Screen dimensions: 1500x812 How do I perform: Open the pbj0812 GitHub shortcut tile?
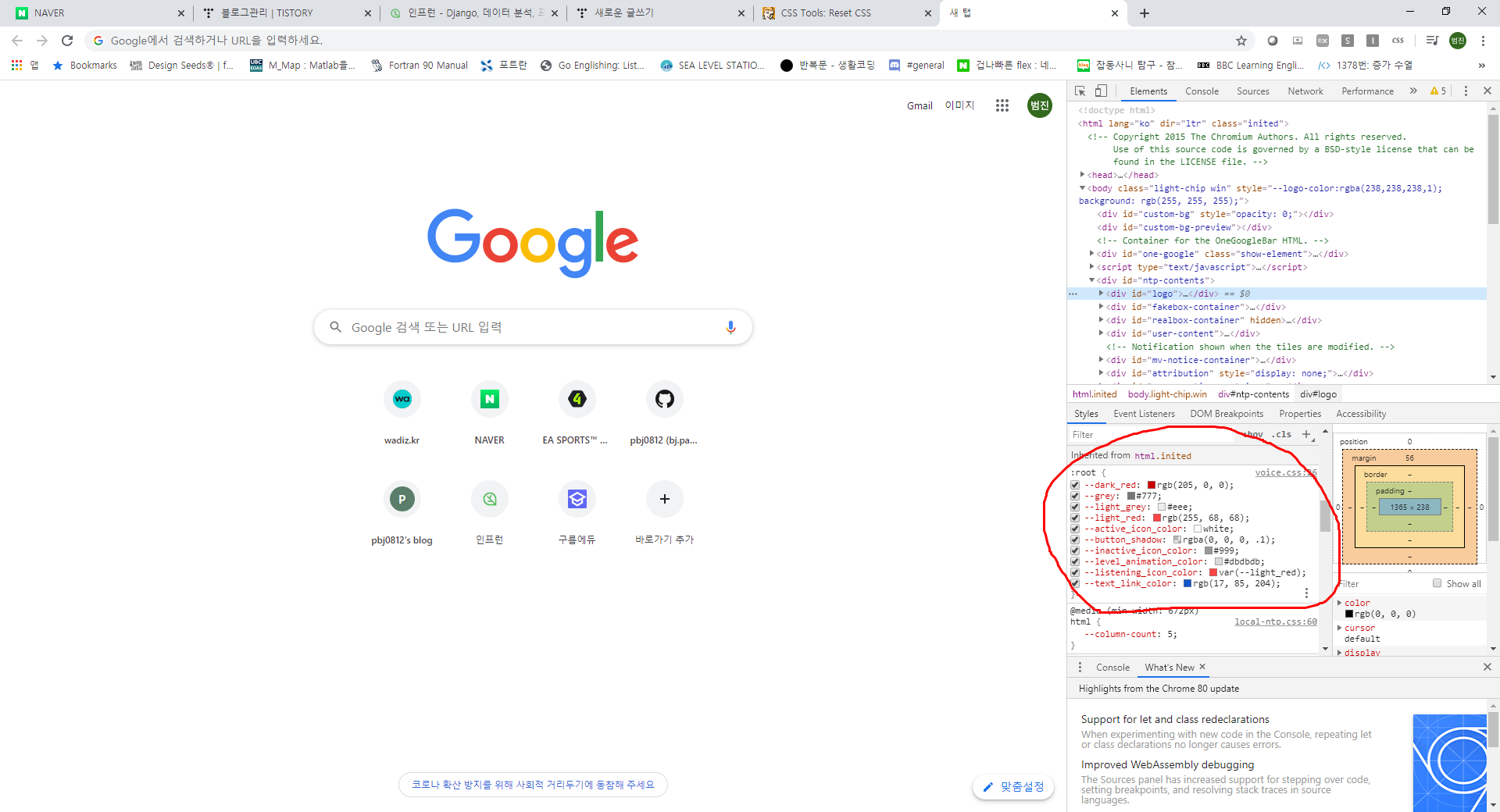coord(664,412)
